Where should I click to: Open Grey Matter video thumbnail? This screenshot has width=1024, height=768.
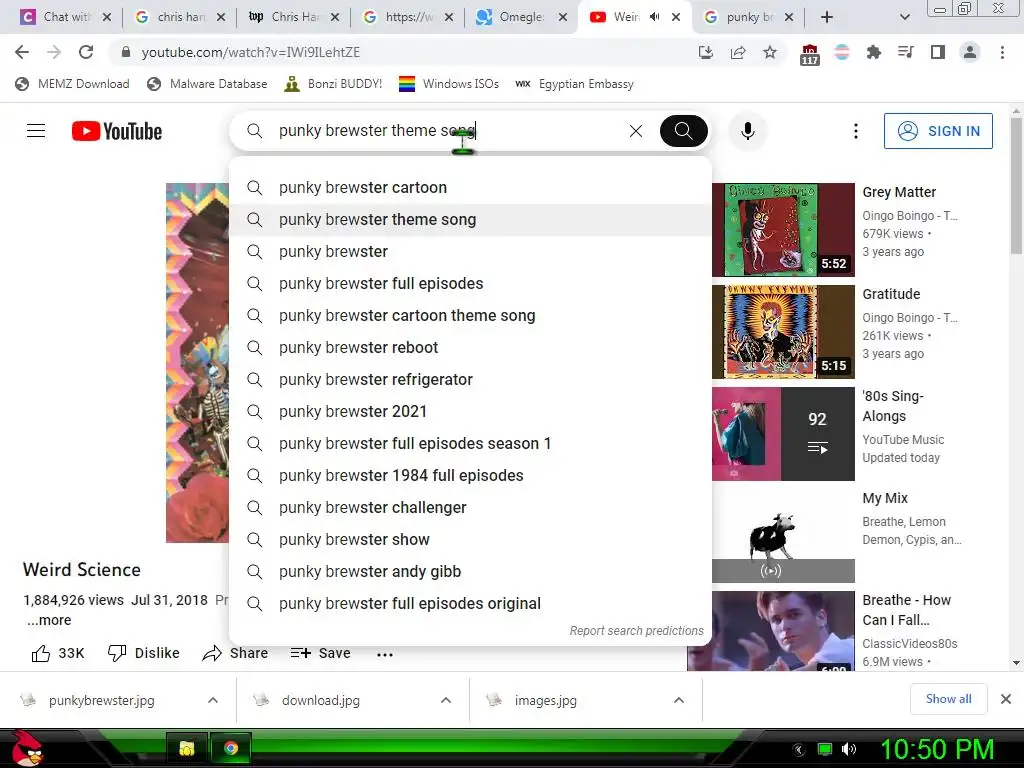click(x=783, y=230)
